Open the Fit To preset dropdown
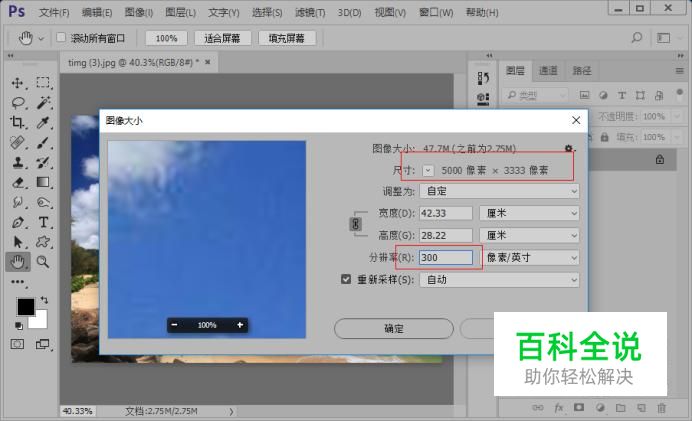 click(499, 191)
